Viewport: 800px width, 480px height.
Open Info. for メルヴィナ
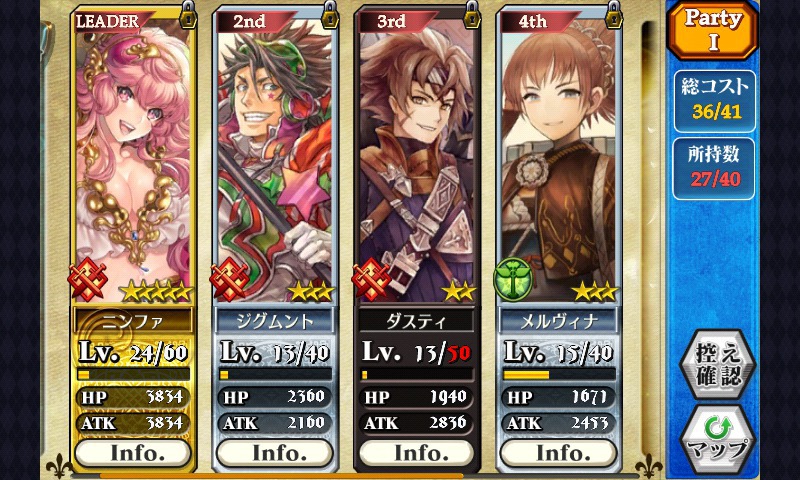(559, 453)
